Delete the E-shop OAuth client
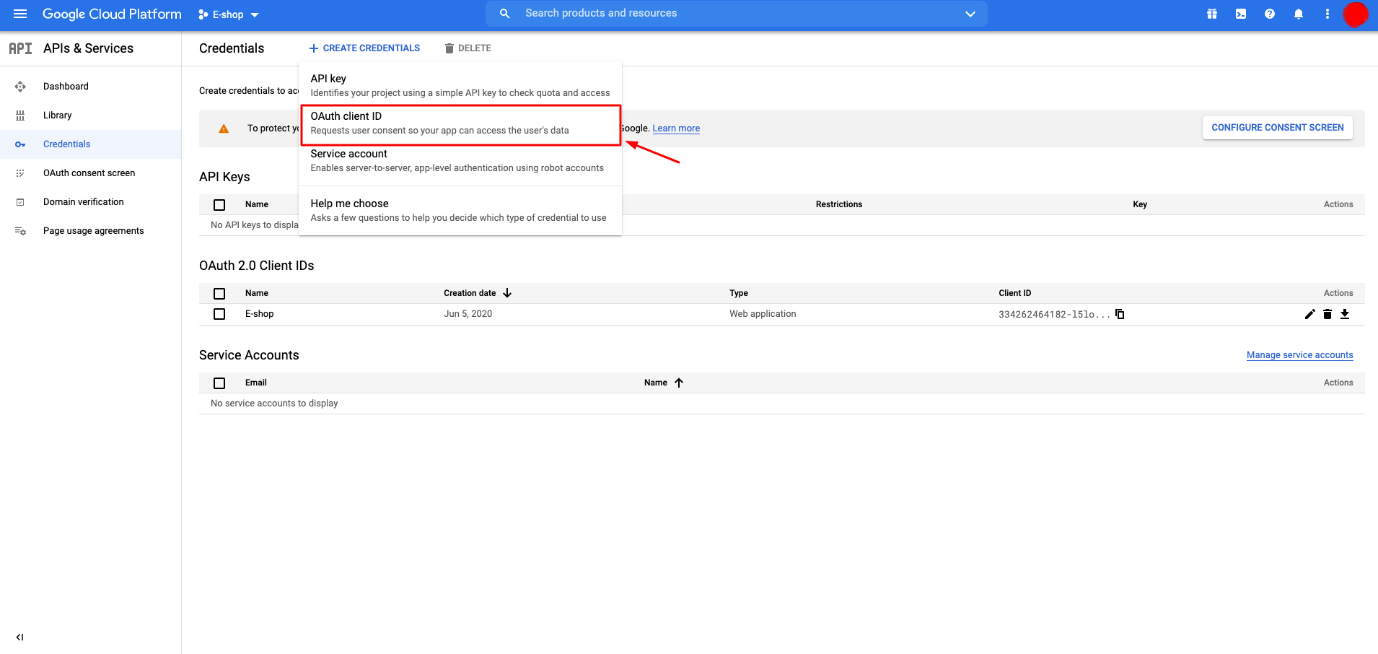 (1327, 314)
